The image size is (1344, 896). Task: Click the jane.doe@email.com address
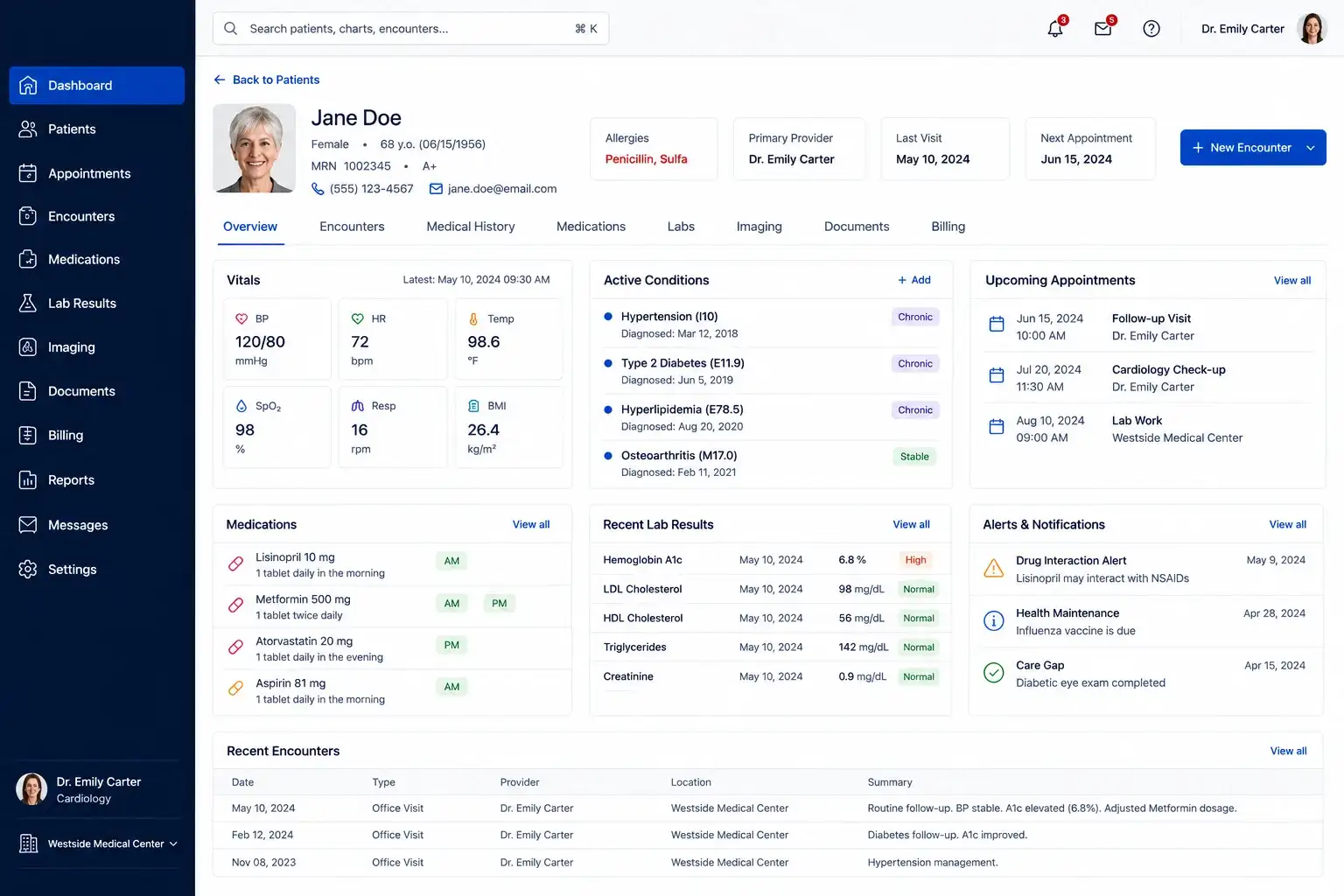[502, 189]
